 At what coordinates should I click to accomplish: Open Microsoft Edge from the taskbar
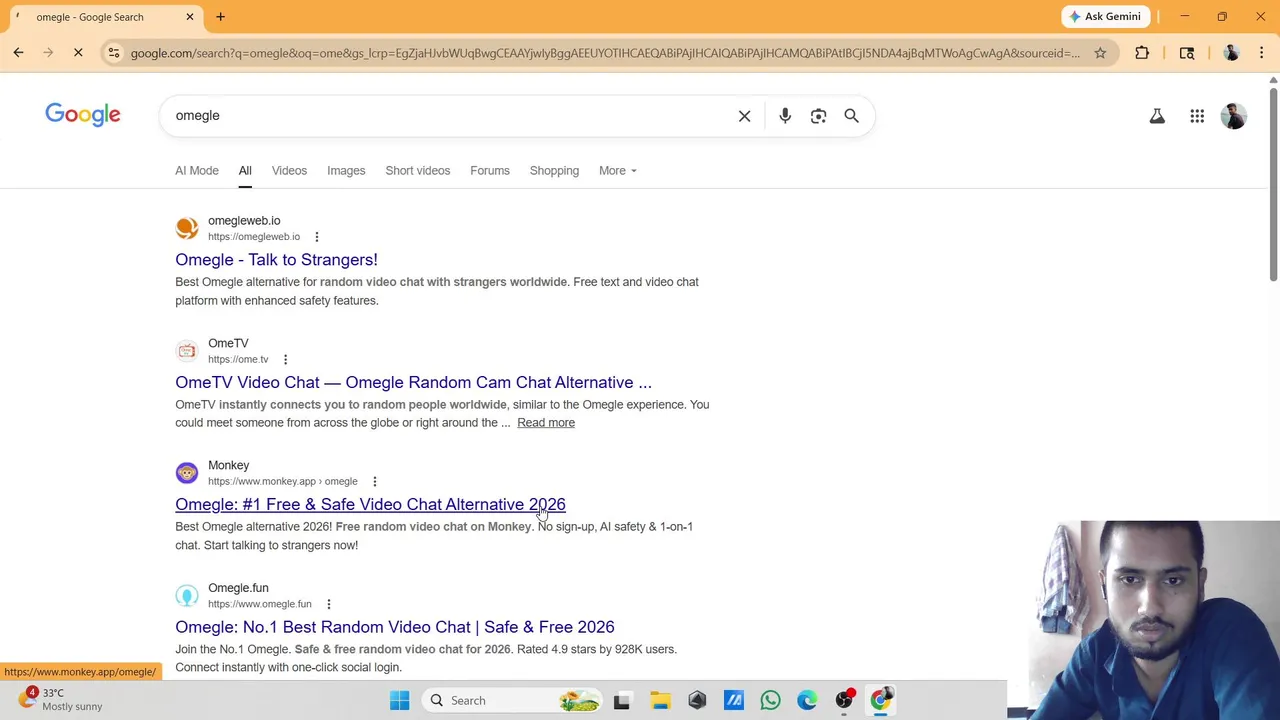click(807, 700)
